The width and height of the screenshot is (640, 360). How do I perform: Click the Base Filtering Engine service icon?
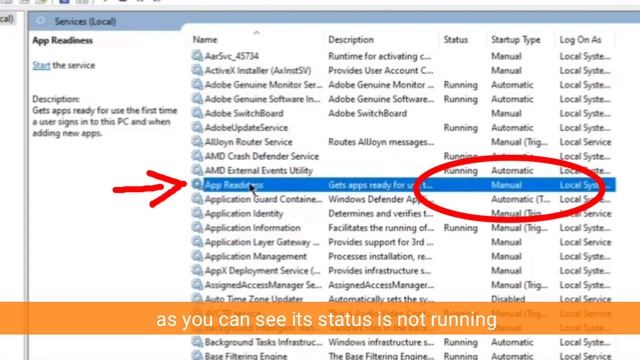pyautogui.click(x=197, y=355)
